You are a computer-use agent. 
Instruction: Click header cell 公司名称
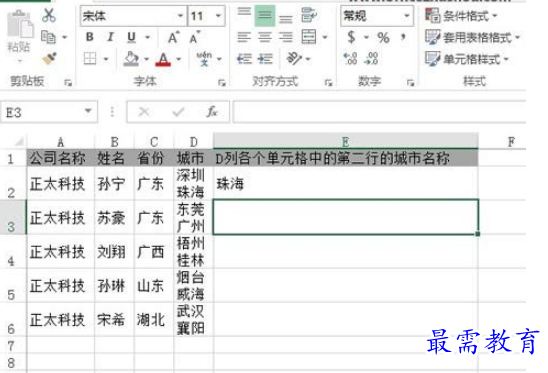[x=60, y=158]
